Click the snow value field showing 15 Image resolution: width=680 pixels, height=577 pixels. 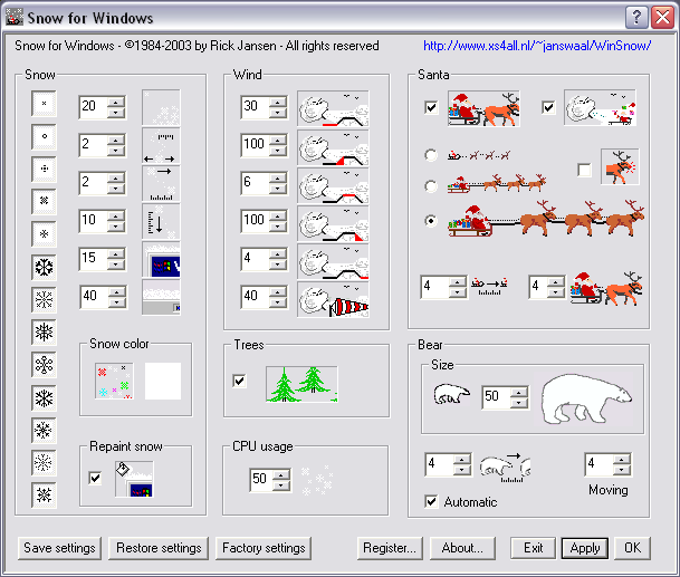coord(93,259)
